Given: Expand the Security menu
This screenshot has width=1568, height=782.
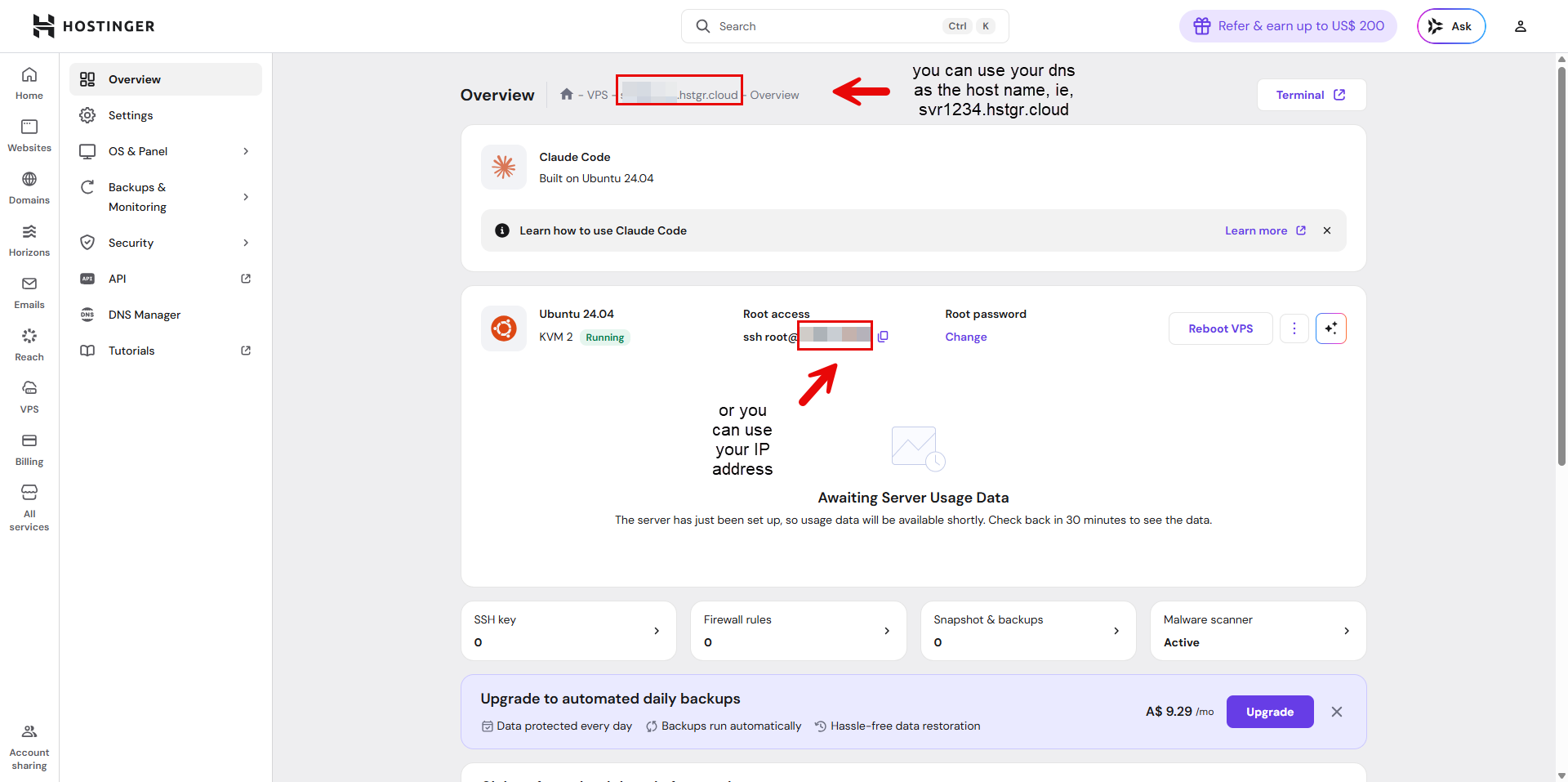Looking at the screenshot, I should click(x=166, y=243).
